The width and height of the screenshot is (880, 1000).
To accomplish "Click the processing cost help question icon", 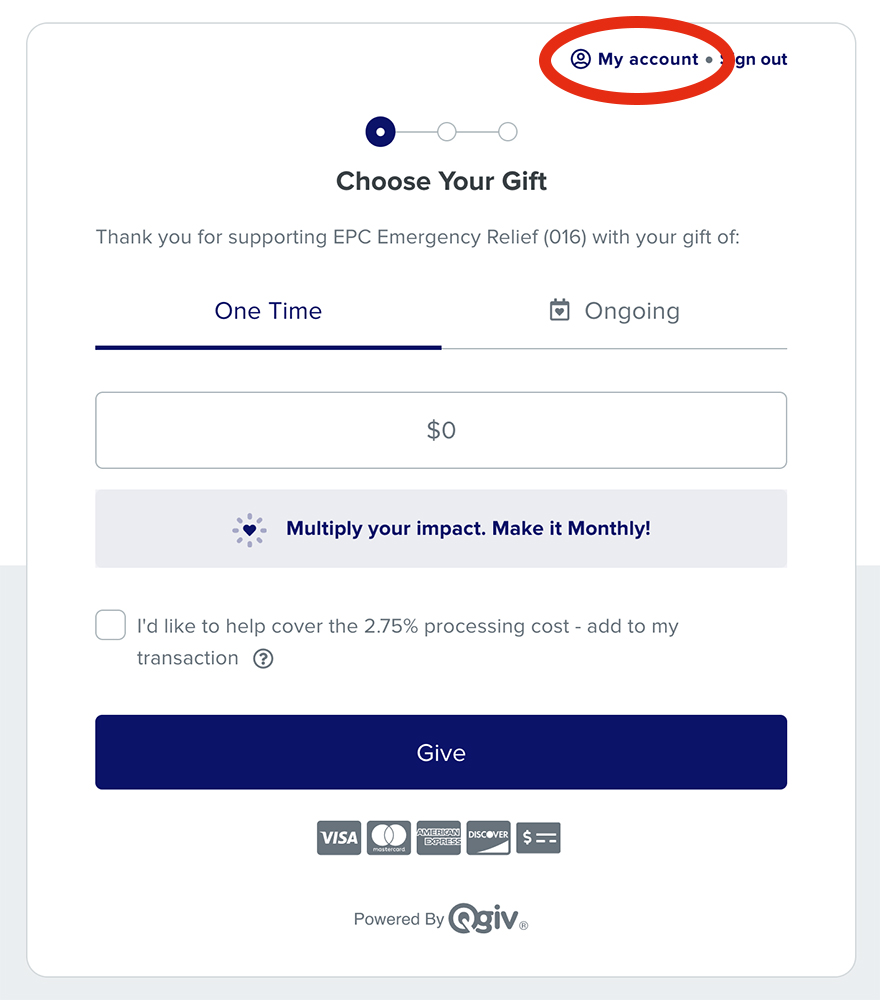I will click(x=263, y=659).
